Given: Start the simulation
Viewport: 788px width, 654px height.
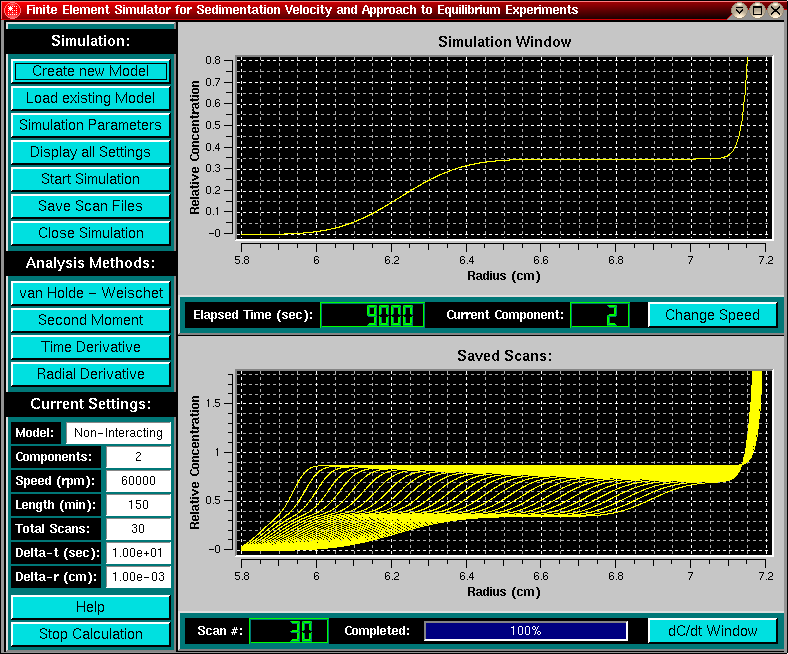Looking at the screenshot, I should pos(90,179).
